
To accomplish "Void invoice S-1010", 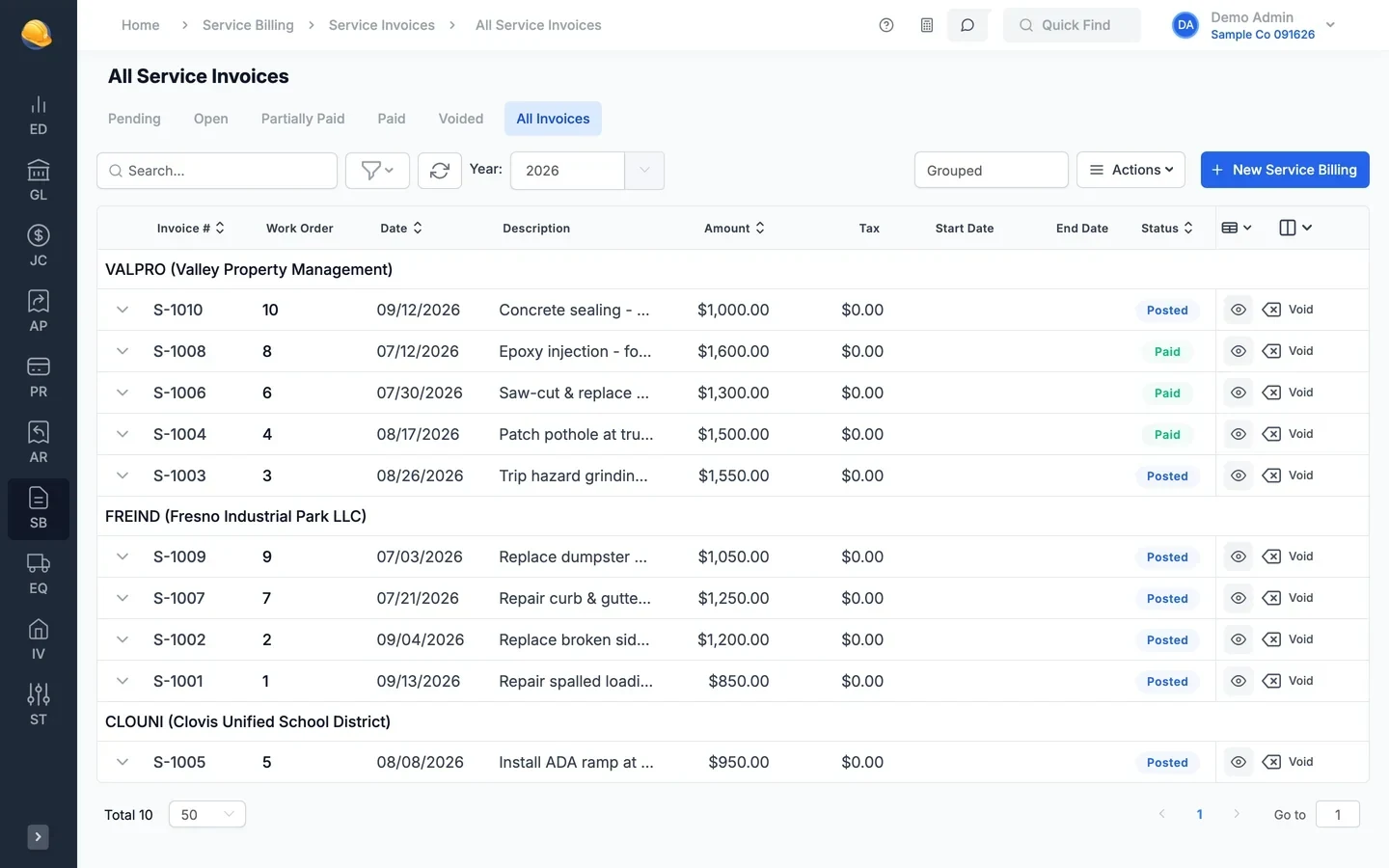I will coord(1289,310).
